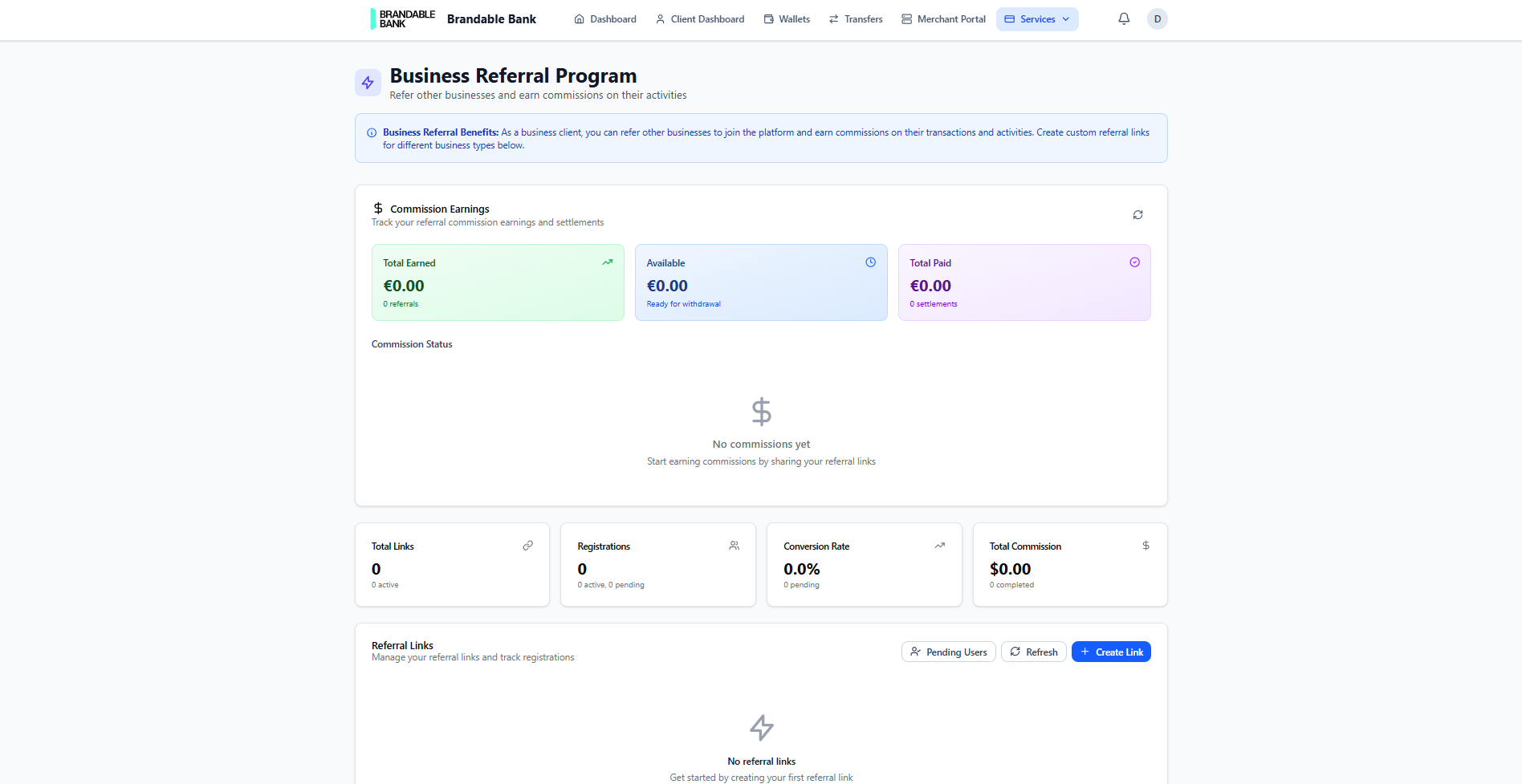Click the users icon in Registrations card

(734, 546)
